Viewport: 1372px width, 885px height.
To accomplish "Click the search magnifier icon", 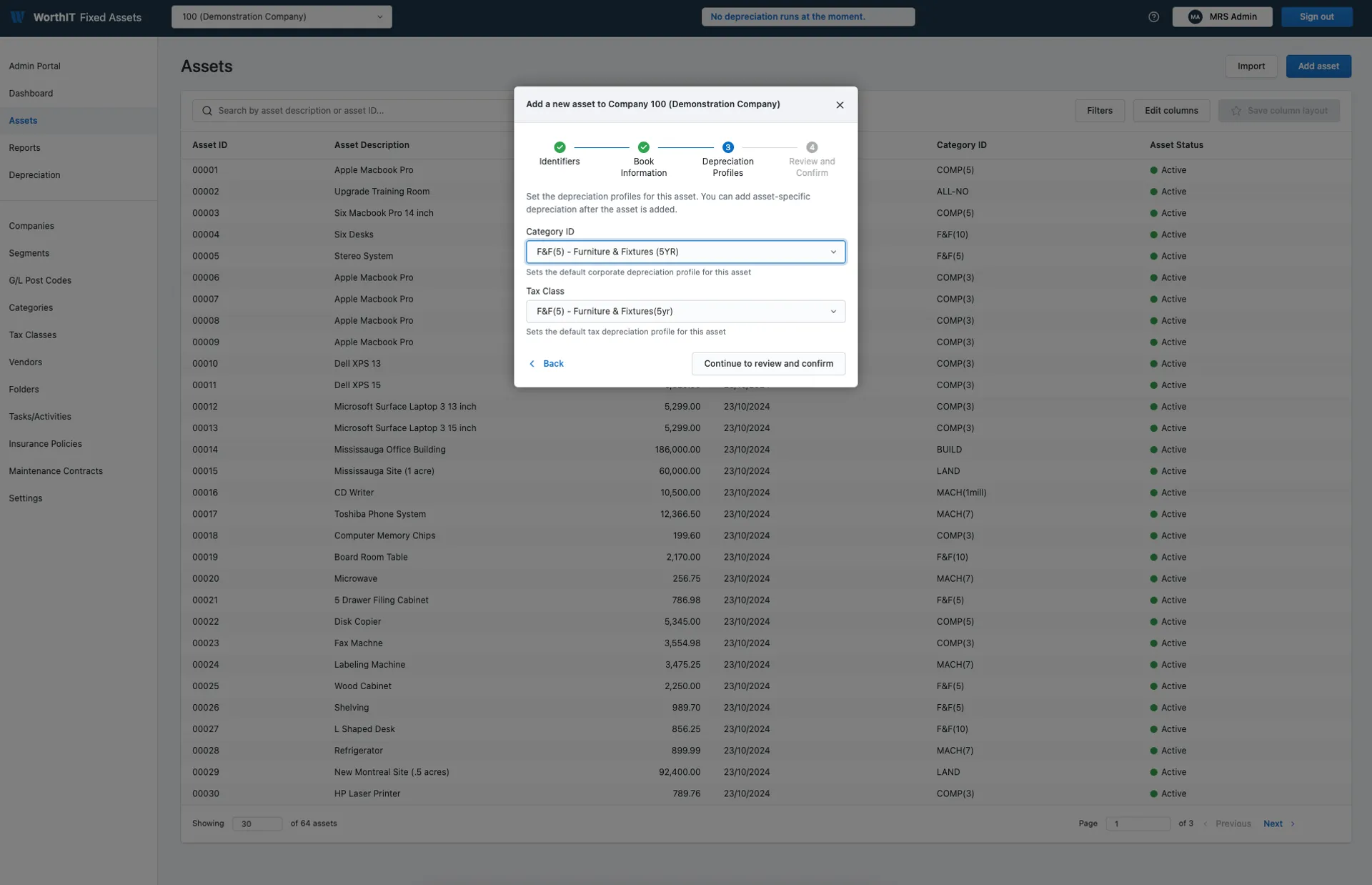I will [x=207, y=110].
